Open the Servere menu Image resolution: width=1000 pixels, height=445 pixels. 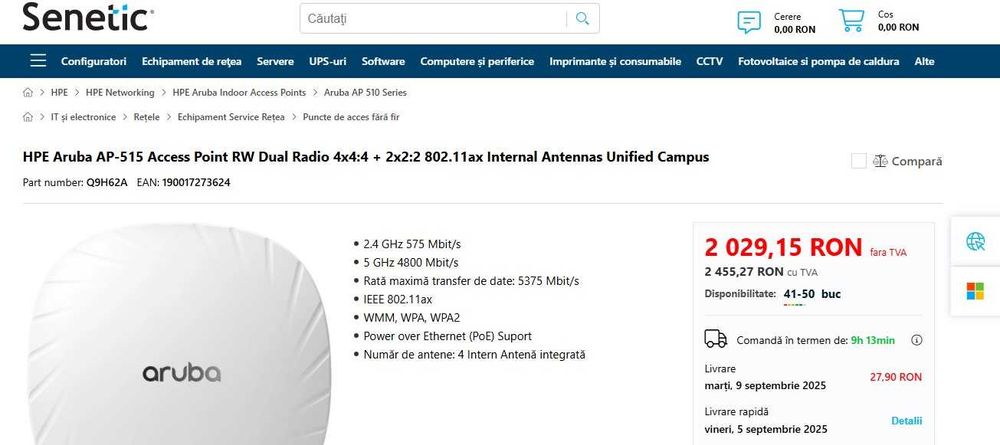click(275, 61)
